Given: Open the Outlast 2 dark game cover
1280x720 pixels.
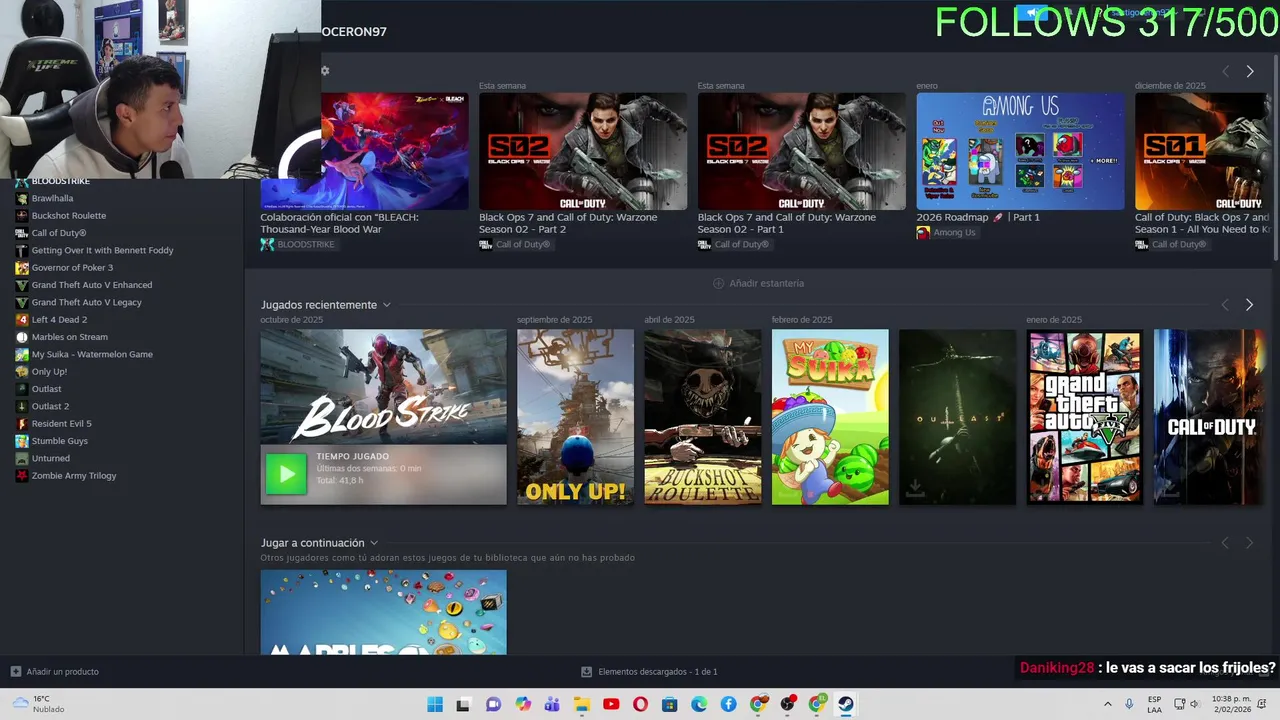Looking at the screenshot, I should point(958,417).
